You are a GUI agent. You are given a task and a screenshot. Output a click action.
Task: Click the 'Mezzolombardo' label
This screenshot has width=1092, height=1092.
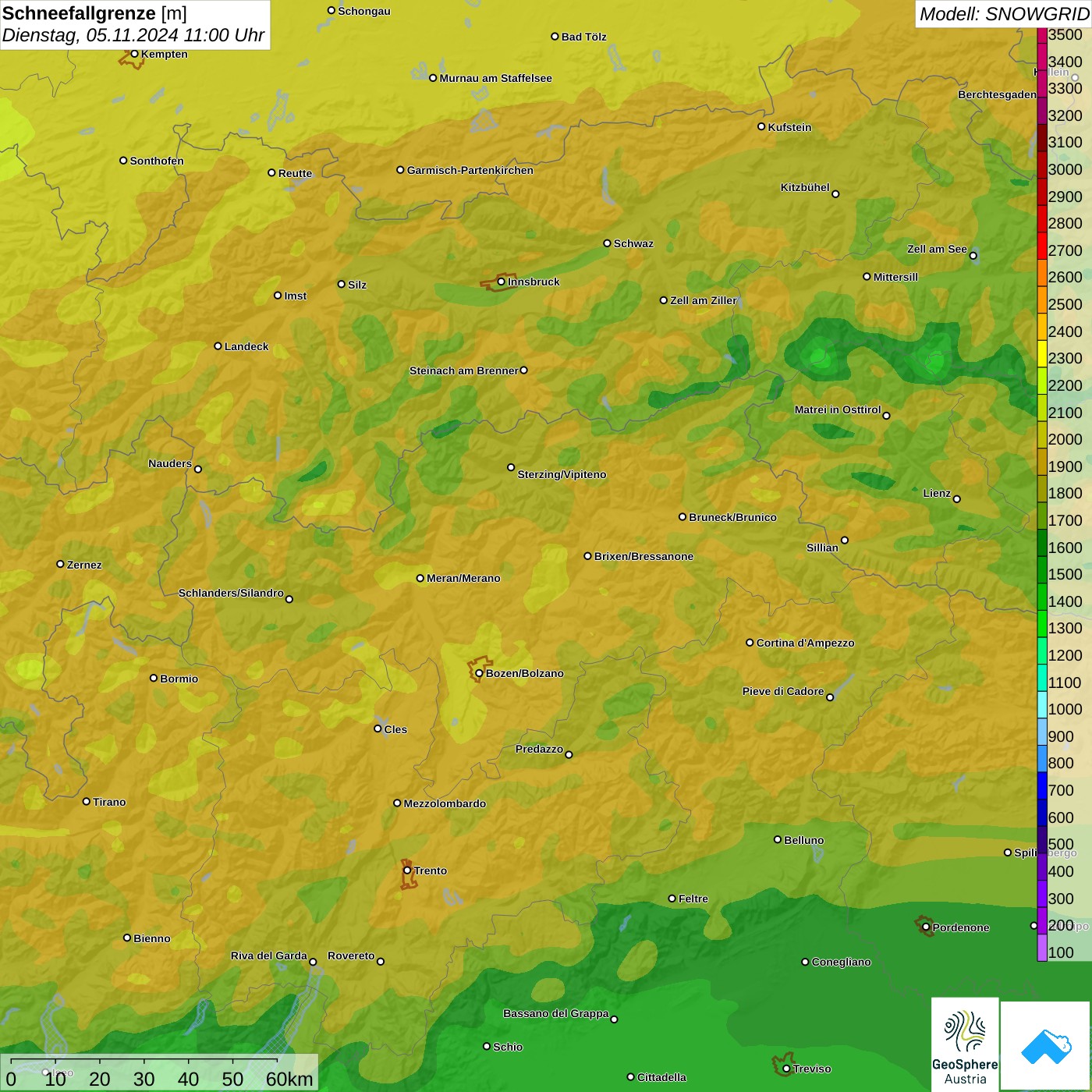(445, 803)
